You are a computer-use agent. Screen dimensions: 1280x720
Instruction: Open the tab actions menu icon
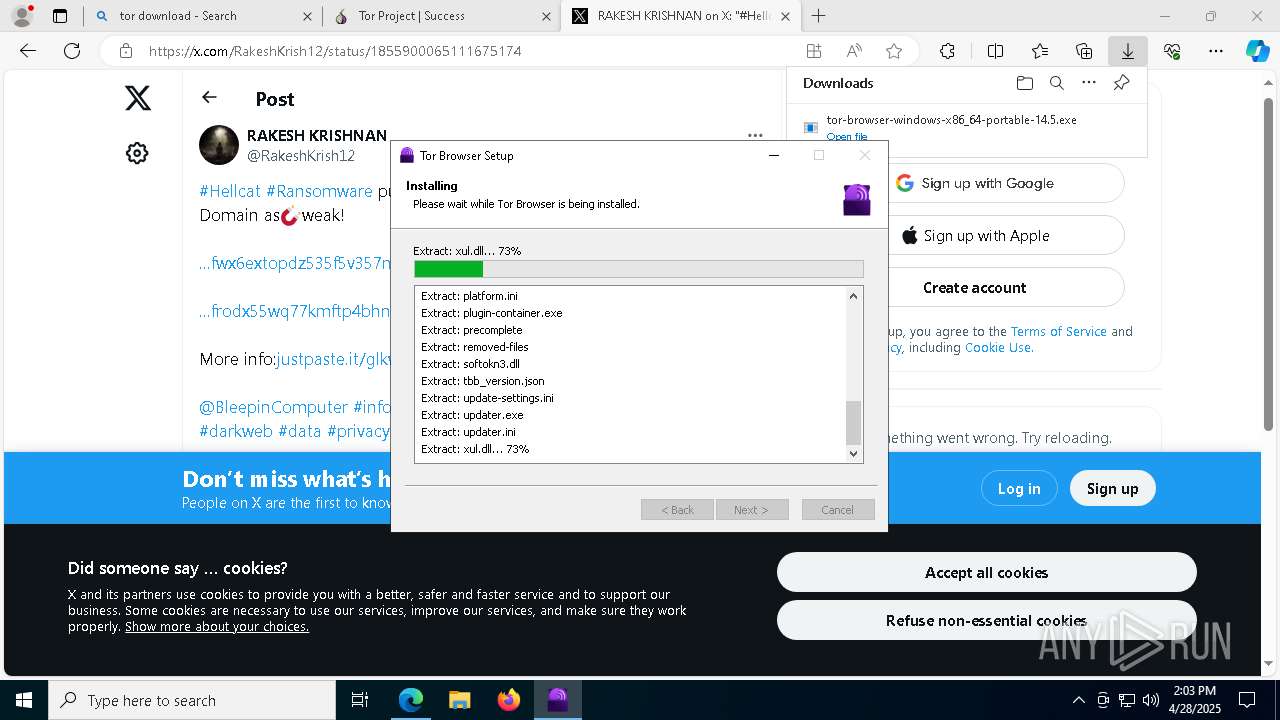[x=60, y=16]
